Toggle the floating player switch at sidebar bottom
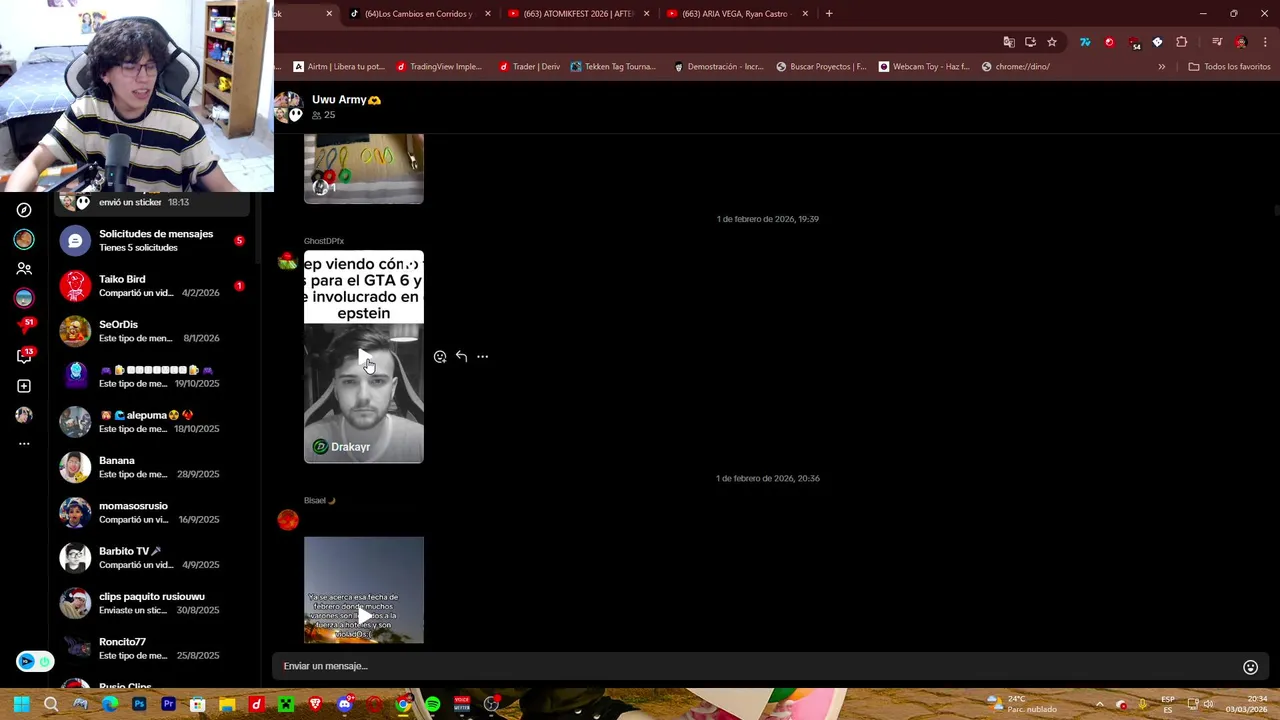 [x=34, y=661]
